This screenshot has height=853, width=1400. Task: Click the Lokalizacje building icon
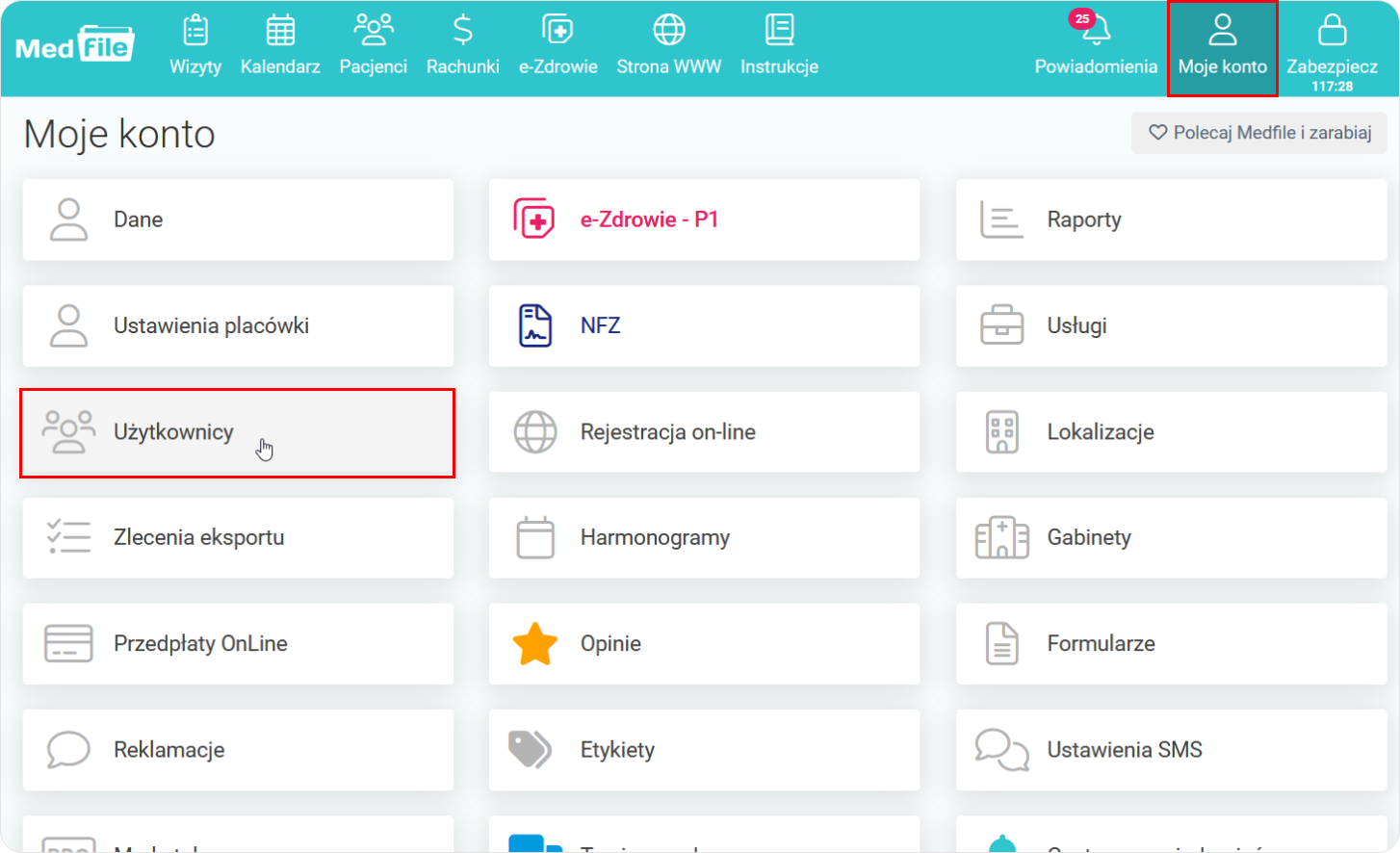click(x=1002, y=431)
